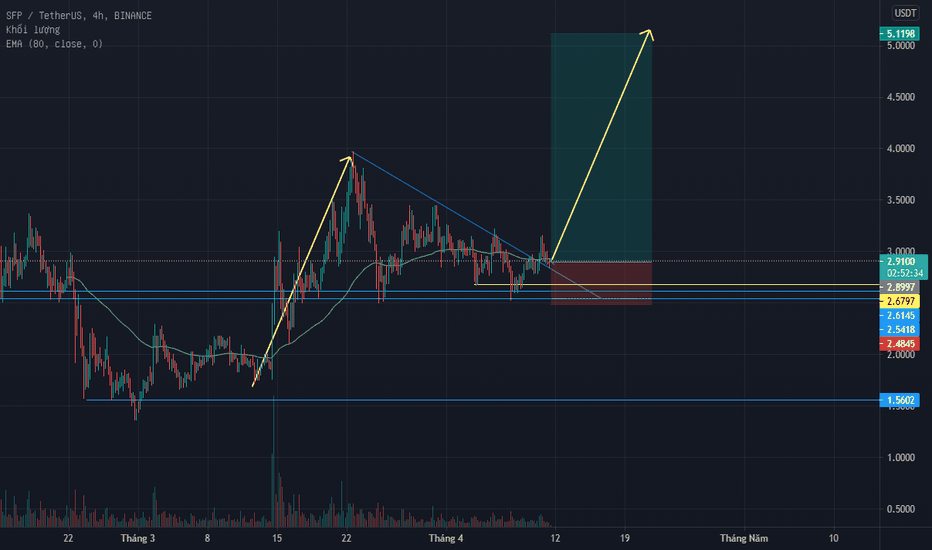
Task: Click the blue 1.5602 price label
Action: [899, 400]
